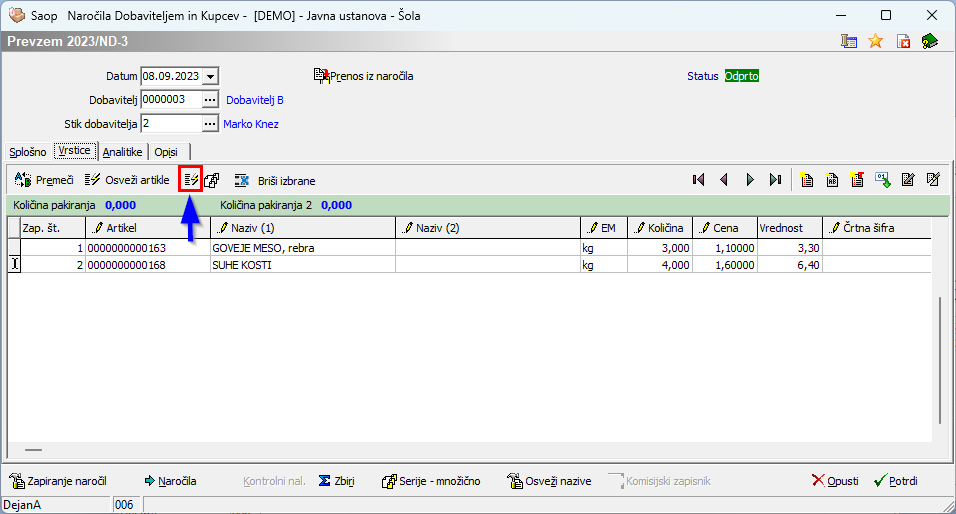
Task: Click the Zbiri sum button
Action: 337,481
